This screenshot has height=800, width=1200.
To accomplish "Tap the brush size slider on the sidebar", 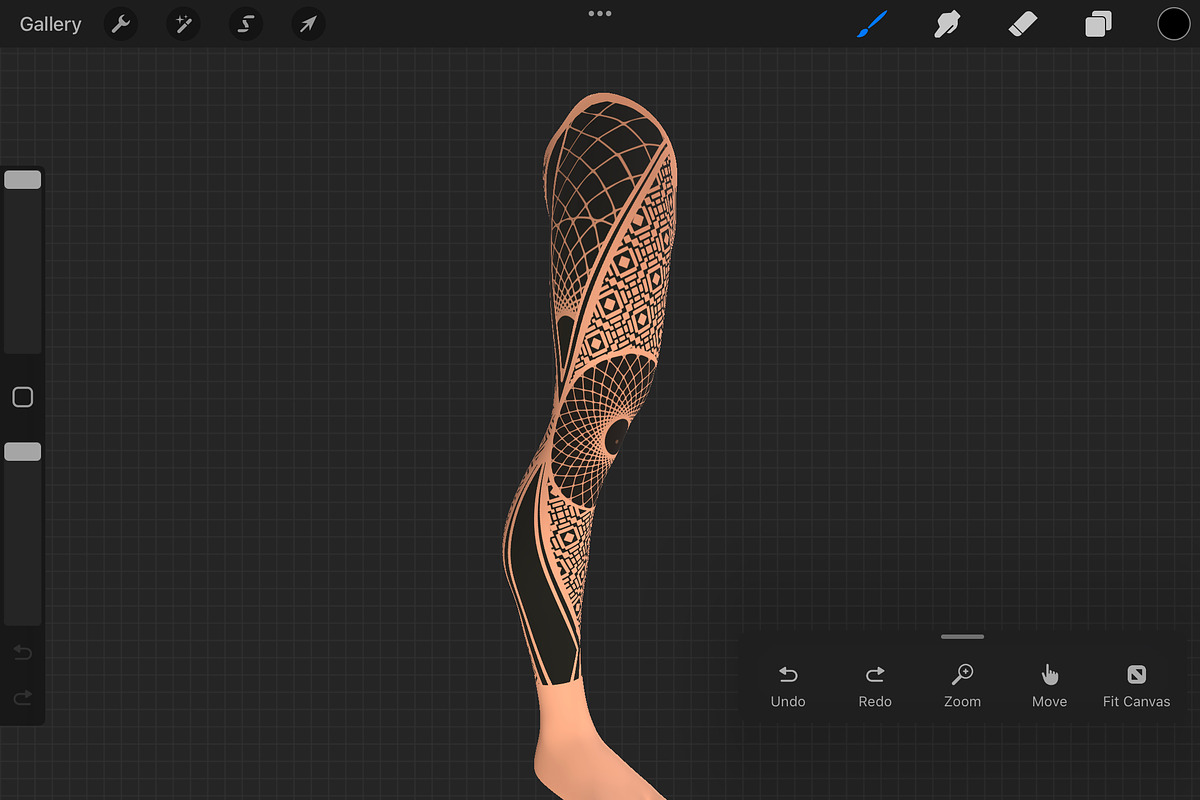I will click(x=22, y=178).
